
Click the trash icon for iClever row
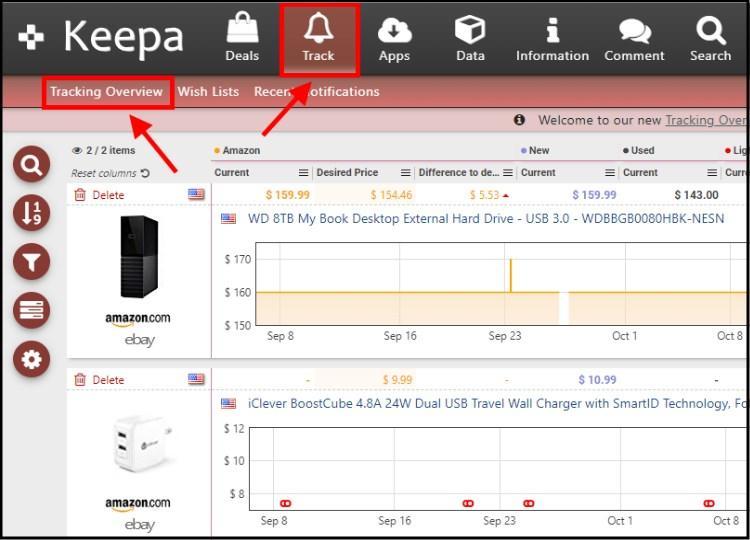click(80, 380)
